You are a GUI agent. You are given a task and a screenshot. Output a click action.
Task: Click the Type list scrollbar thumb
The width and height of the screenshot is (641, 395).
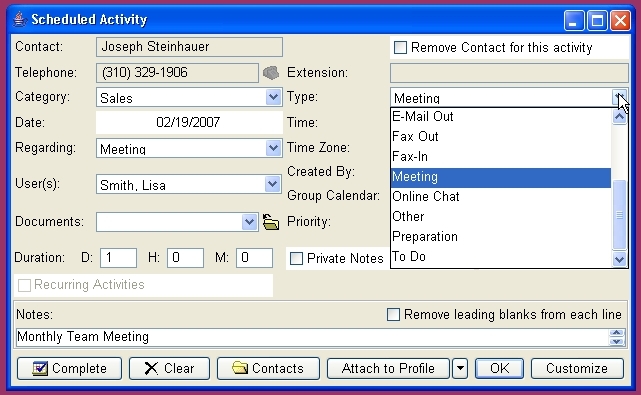[620, 215]
